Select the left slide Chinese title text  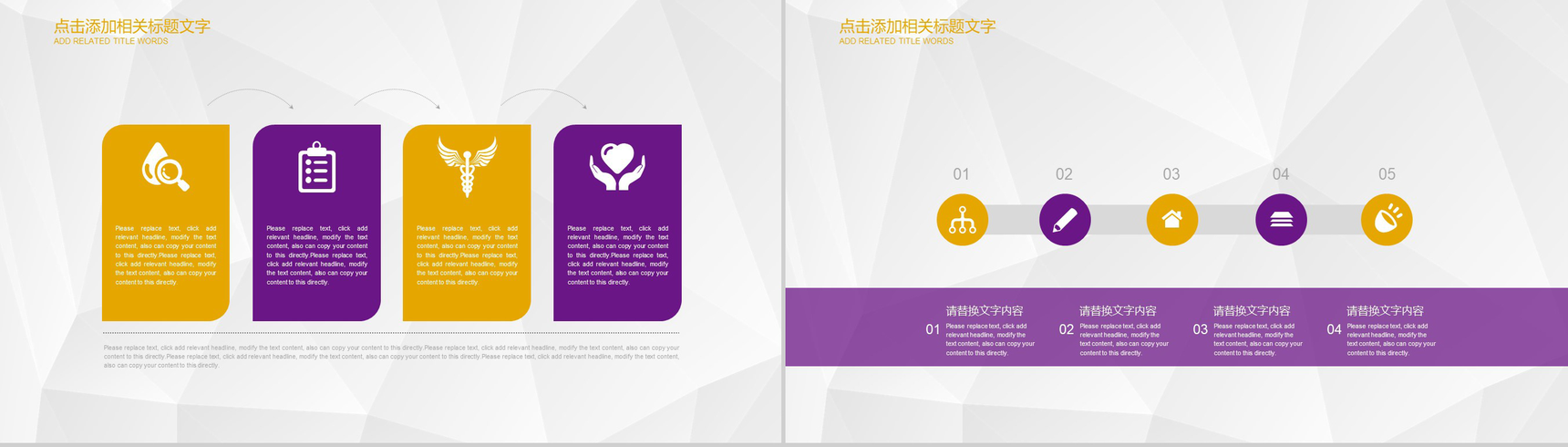(132, 26)
